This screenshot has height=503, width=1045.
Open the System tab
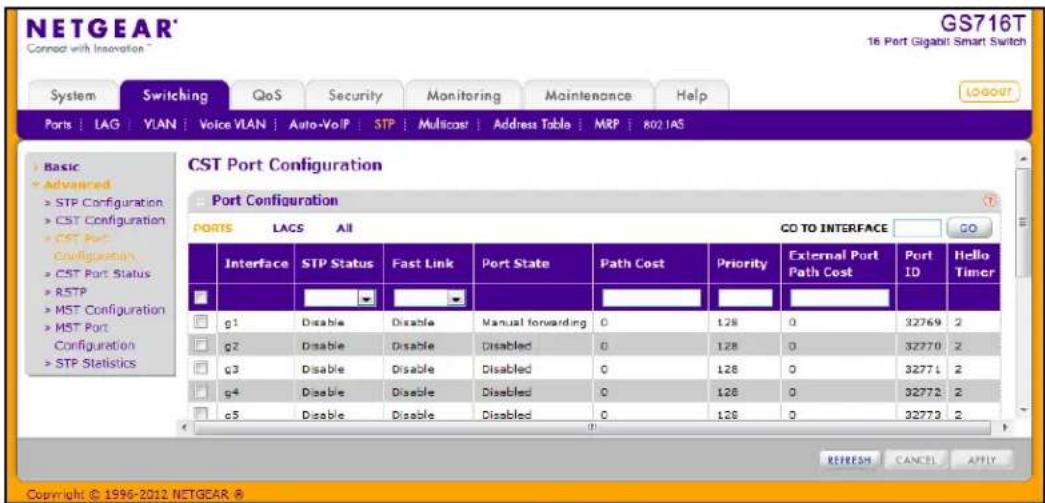tap(74, 95)
